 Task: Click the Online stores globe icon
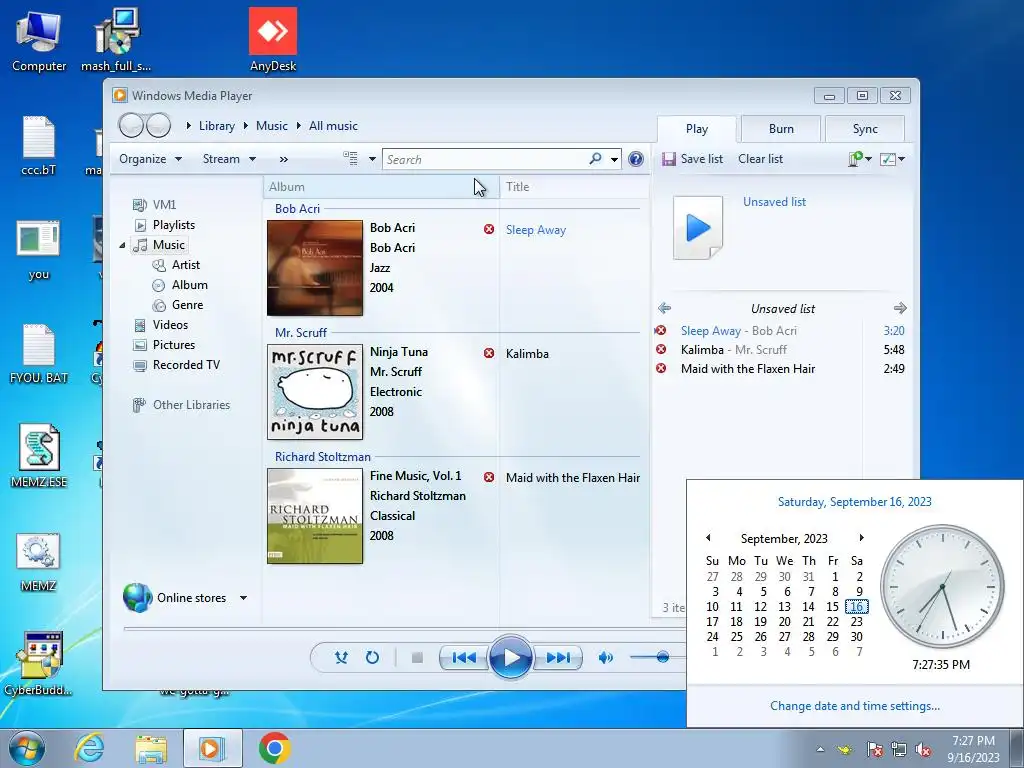pyautogui.click(x=137, y=598)
